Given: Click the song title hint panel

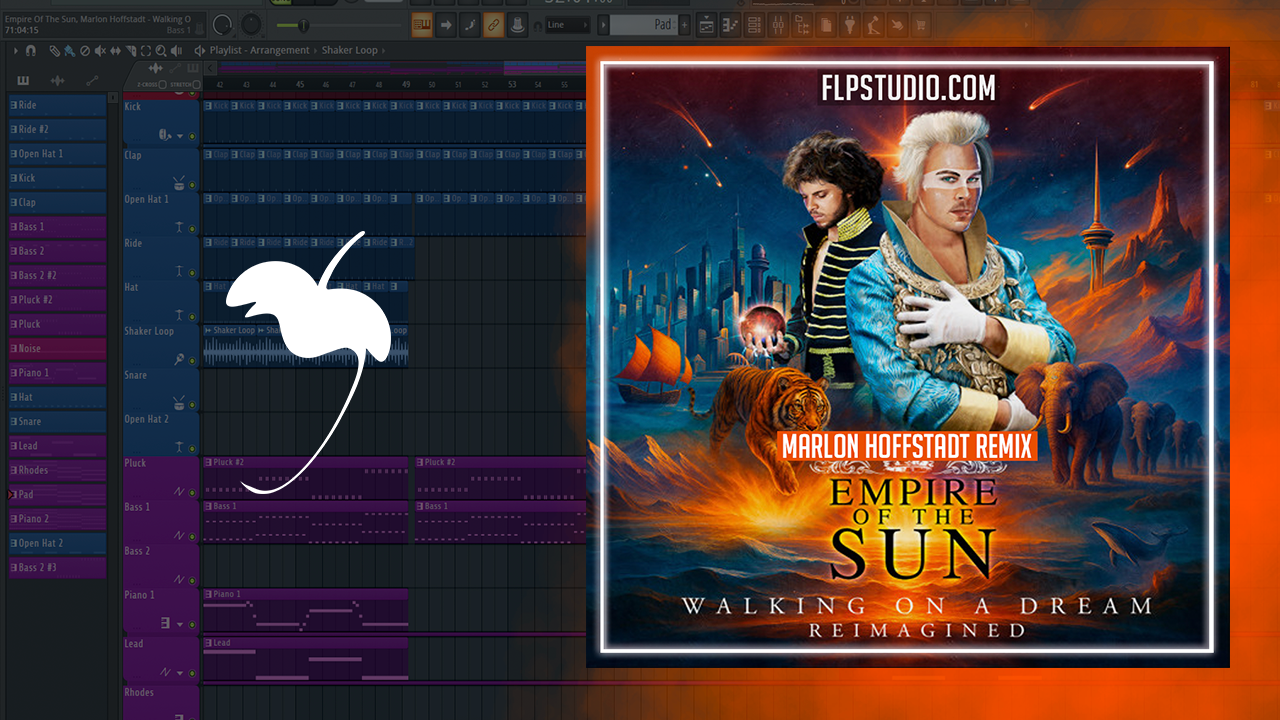Looking at the screenshot, I should coord(103,24).
